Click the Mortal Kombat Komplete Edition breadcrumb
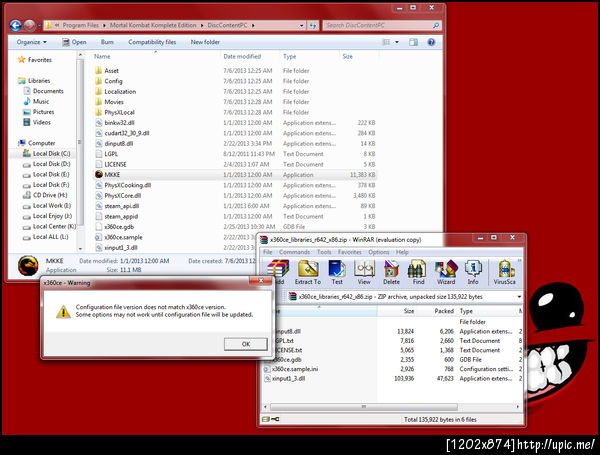Viewport: 600px width, 455px height. [x=153, y=25]
